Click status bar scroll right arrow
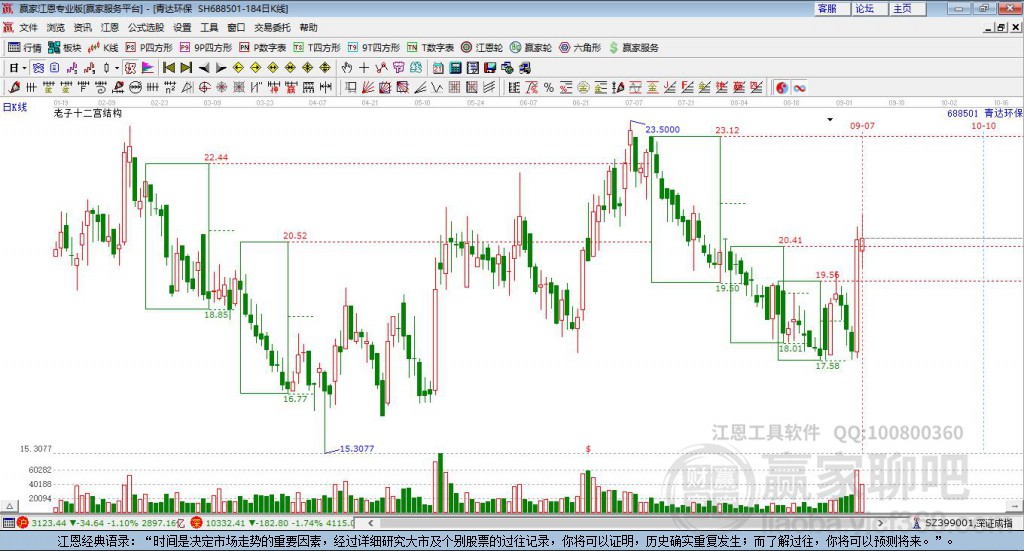Image resolution: width=1024 pixels, height=551 pixels. [880, 523]
